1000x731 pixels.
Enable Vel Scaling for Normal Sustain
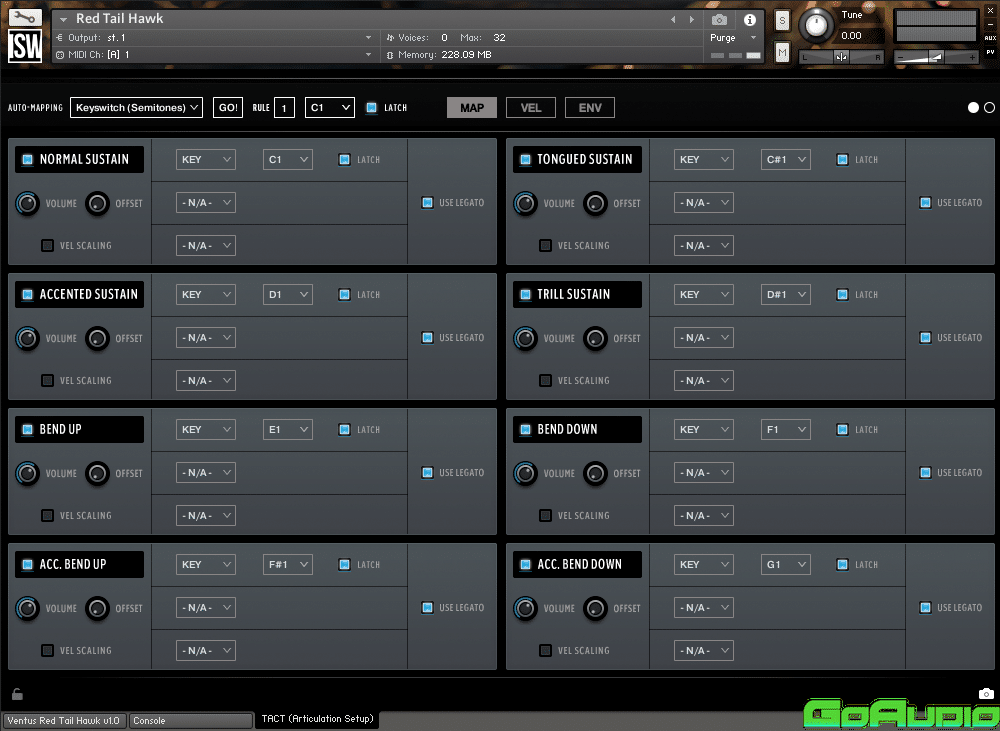tap(47, 245)
